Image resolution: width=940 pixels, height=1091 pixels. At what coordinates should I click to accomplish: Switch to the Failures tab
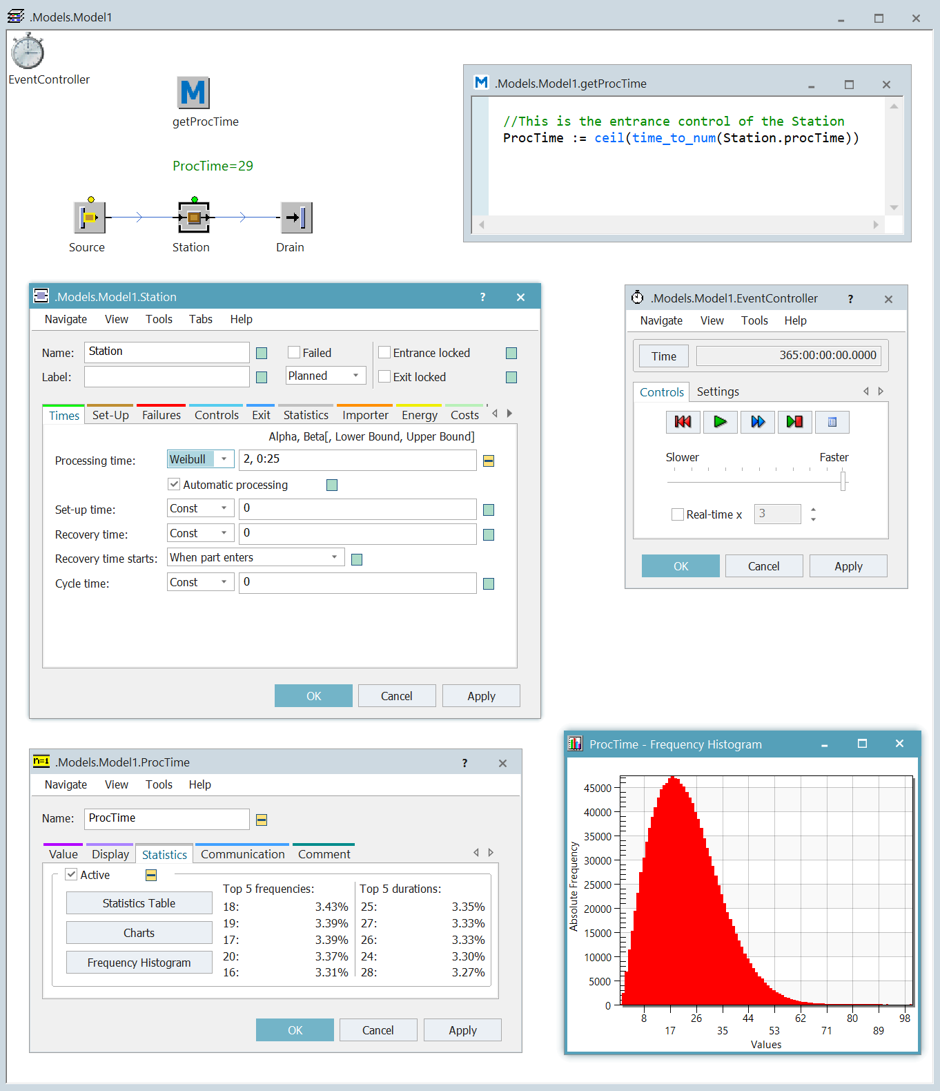161,415
